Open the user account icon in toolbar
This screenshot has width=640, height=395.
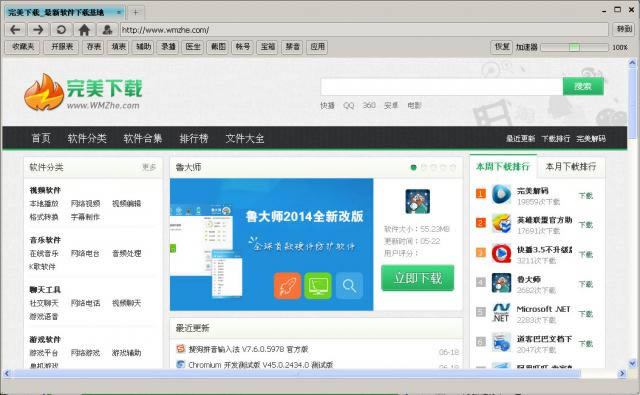point(107,30)
